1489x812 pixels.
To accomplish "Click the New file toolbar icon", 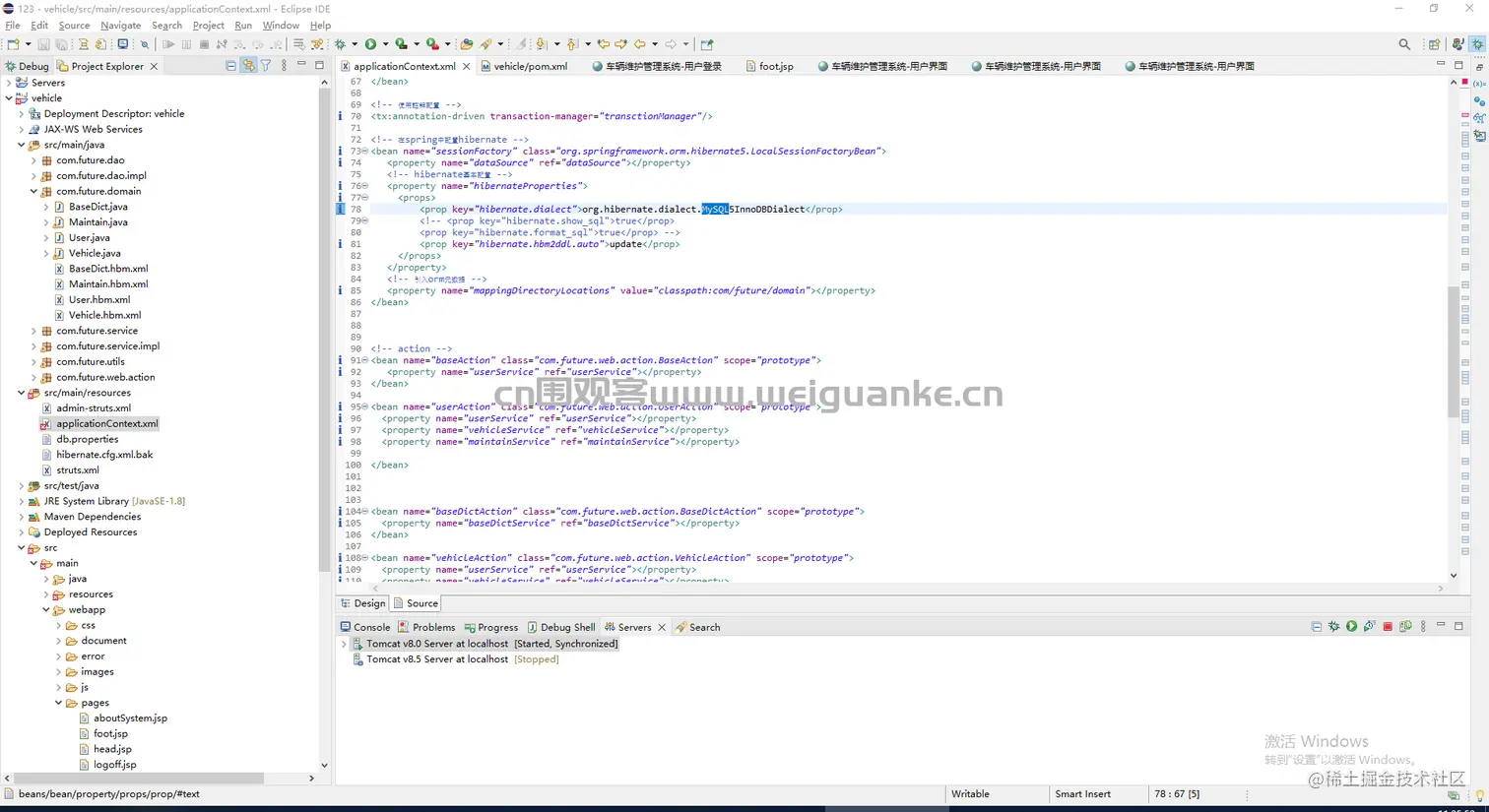I will [13, 44].
